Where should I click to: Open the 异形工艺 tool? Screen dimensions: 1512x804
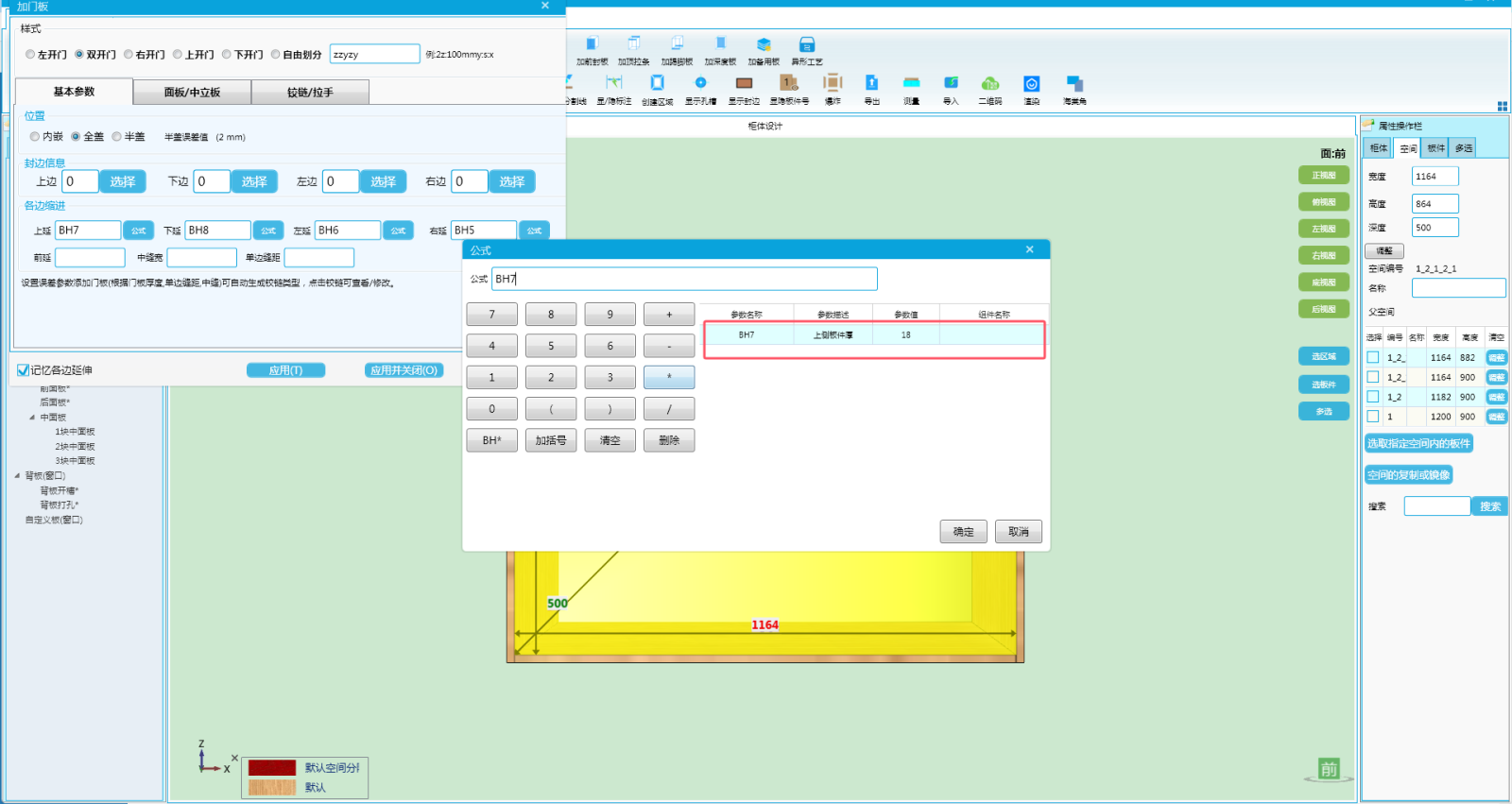[807, 51]
